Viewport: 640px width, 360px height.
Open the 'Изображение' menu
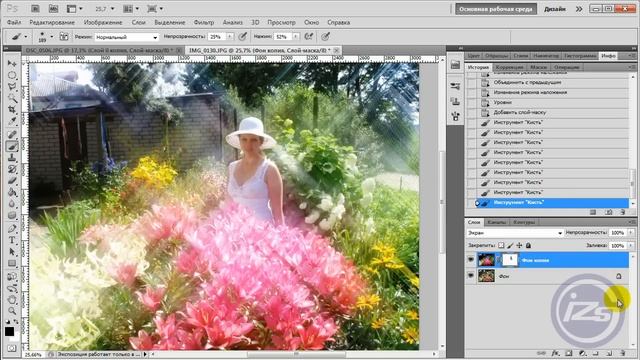(x=103, y=22)
